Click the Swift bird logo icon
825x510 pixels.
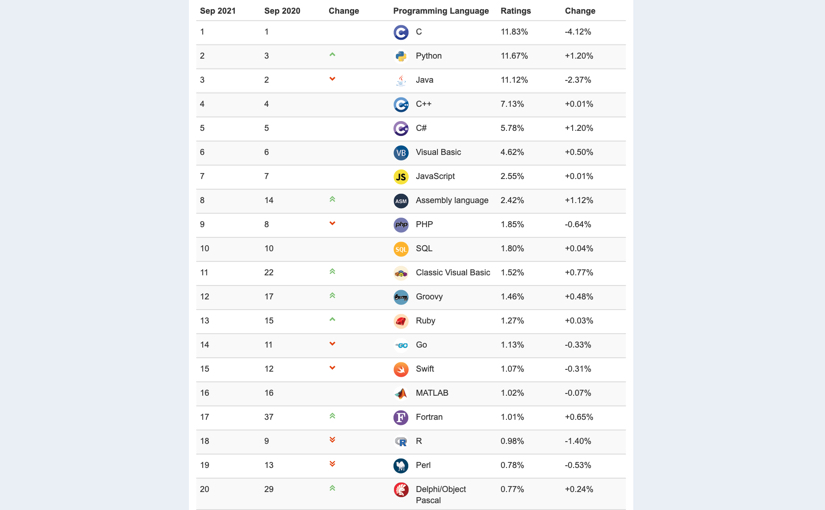coord(401,369)
